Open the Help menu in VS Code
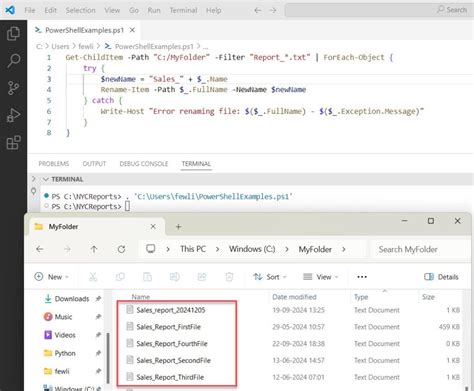The image size is (474, 391). click(213, 10)
